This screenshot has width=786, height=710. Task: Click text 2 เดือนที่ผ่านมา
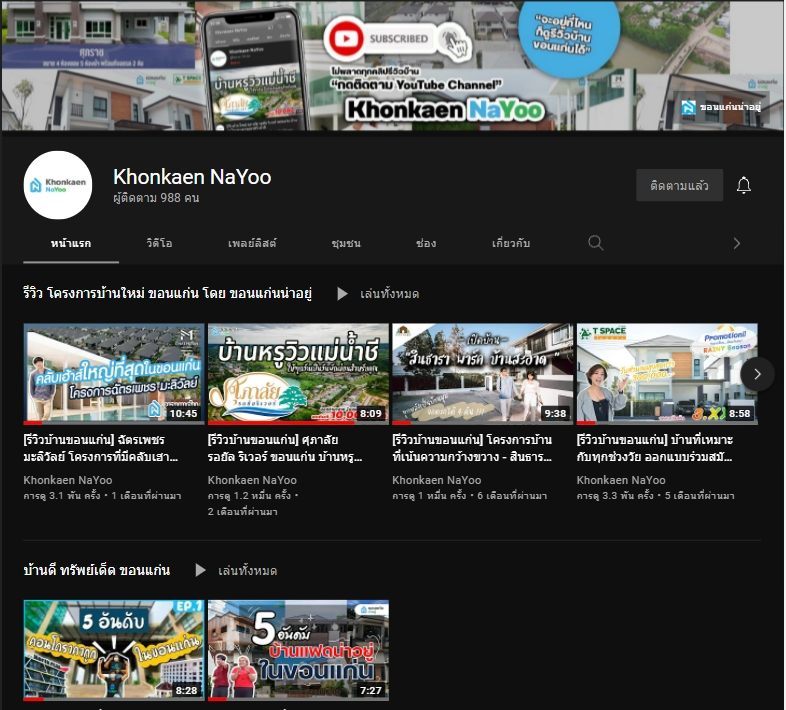point(243,512)
